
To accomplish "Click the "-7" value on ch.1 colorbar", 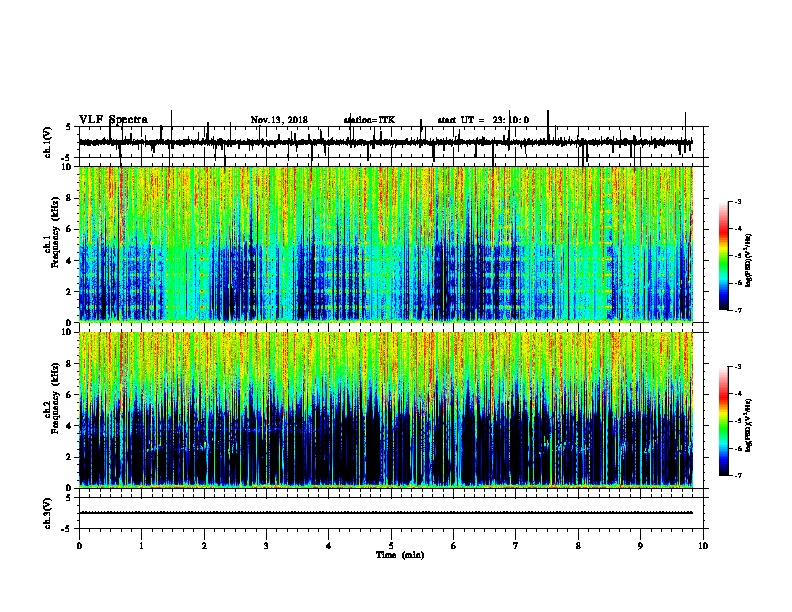I will pyautogui.click(x=738, y=310).
